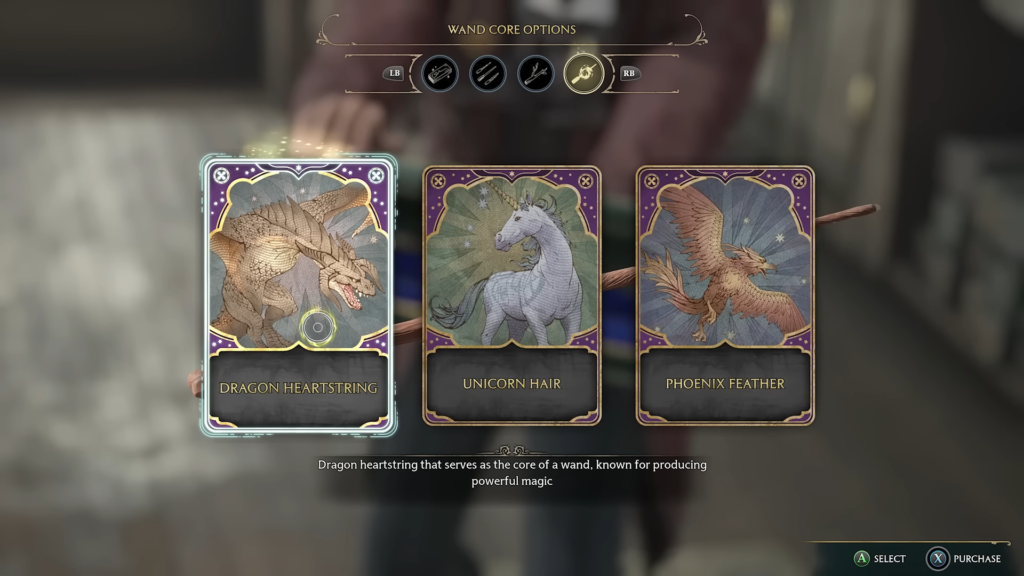The height and width of the screenshot is (576, 1024).
Task: Click top-left cross ornament on Dragon card
Action: click(221, 175)
